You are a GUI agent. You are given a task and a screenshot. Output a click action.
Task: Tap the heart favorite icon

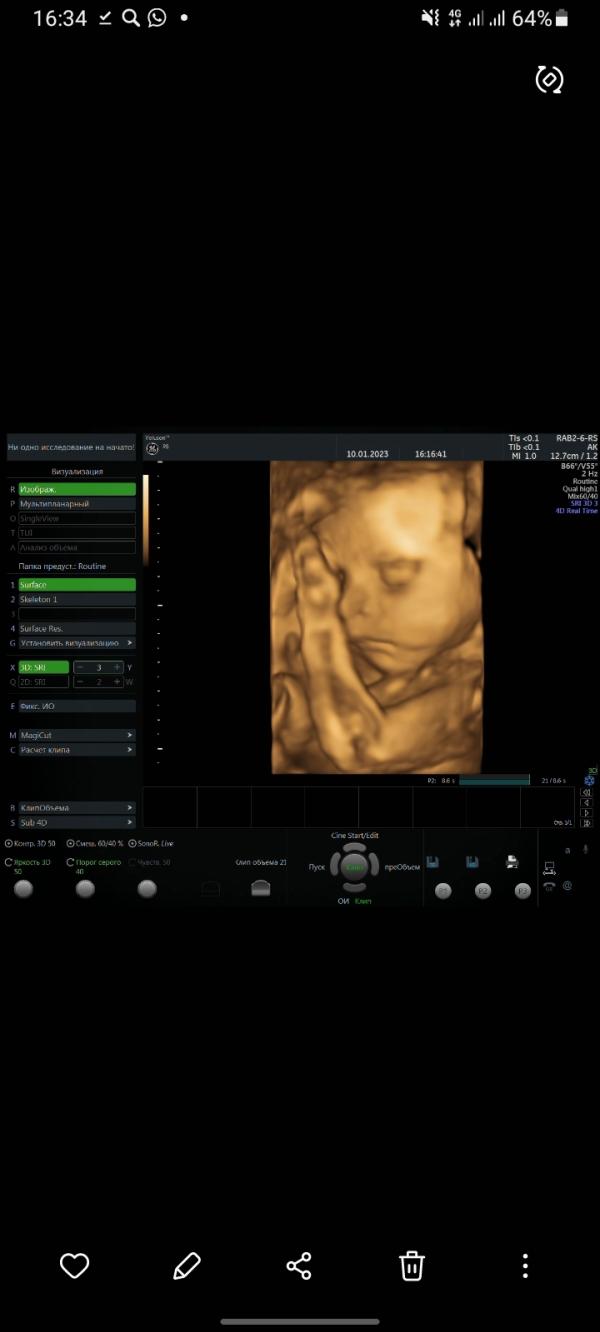(75, 1265)
